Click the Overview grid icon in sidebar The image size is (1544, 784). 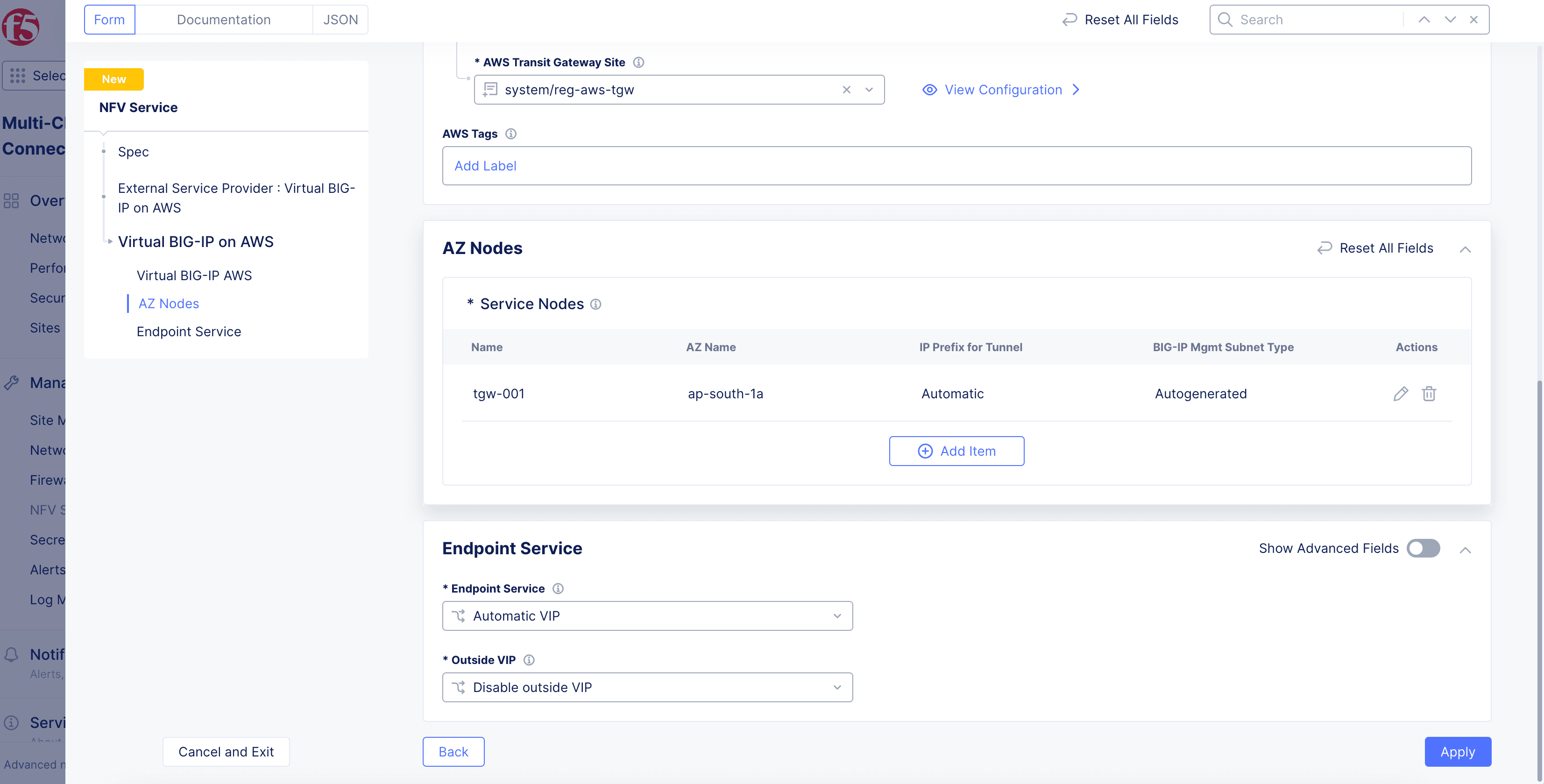pyautogui.click(x=11, y=201)
